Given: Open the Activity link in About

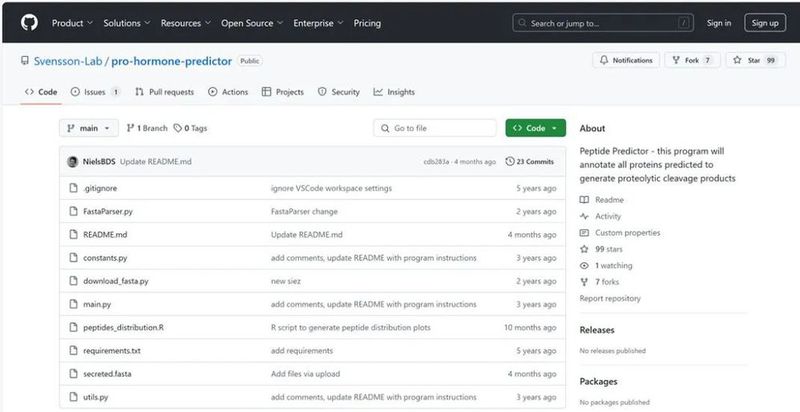Looking at the screenshot, I should 607,216.
